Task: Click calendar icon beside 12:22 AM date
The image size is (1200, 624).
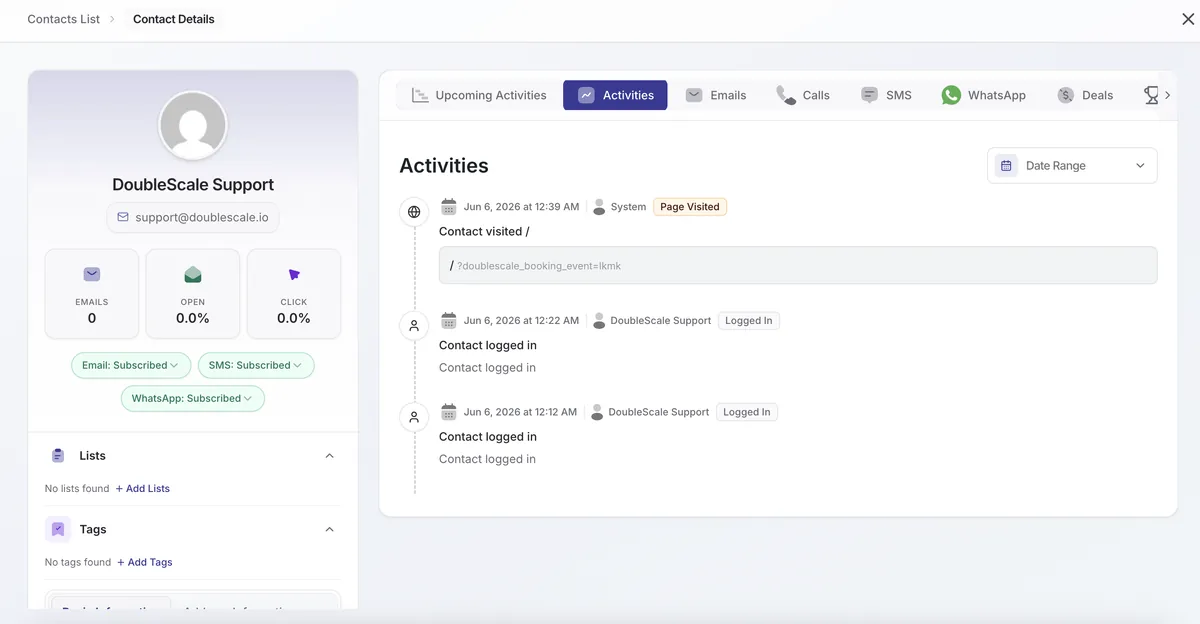Action: pos(449,321)
